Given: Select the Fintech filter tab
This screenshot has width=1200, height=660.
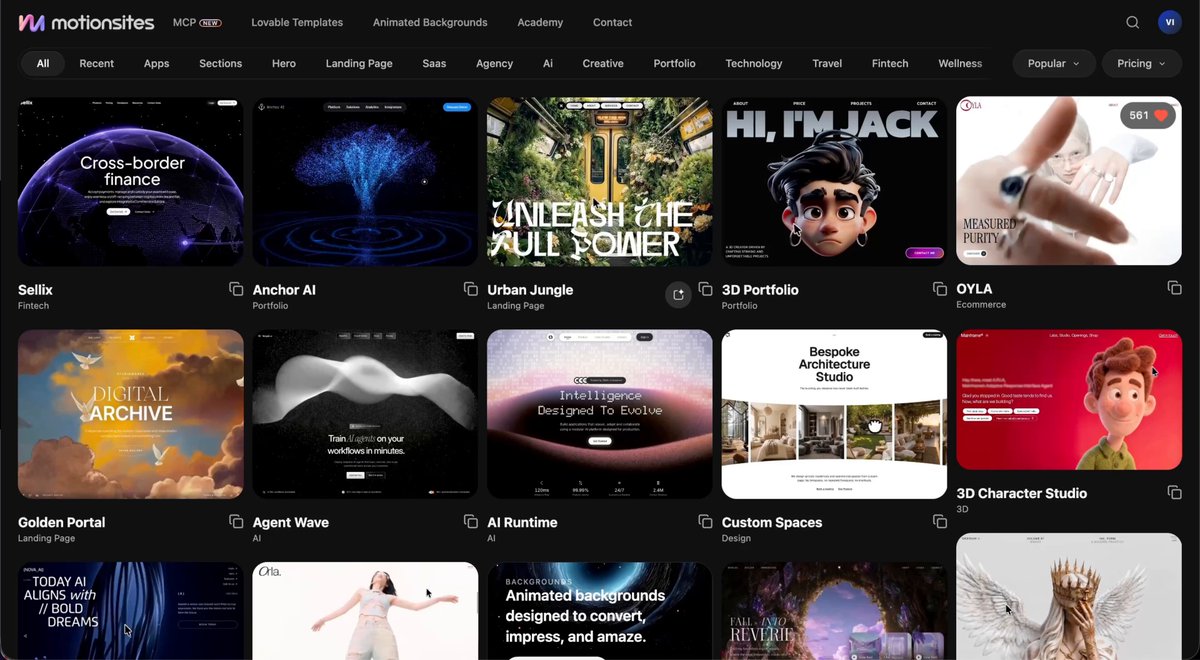Looking at the screenshot, I should [890, 63].
